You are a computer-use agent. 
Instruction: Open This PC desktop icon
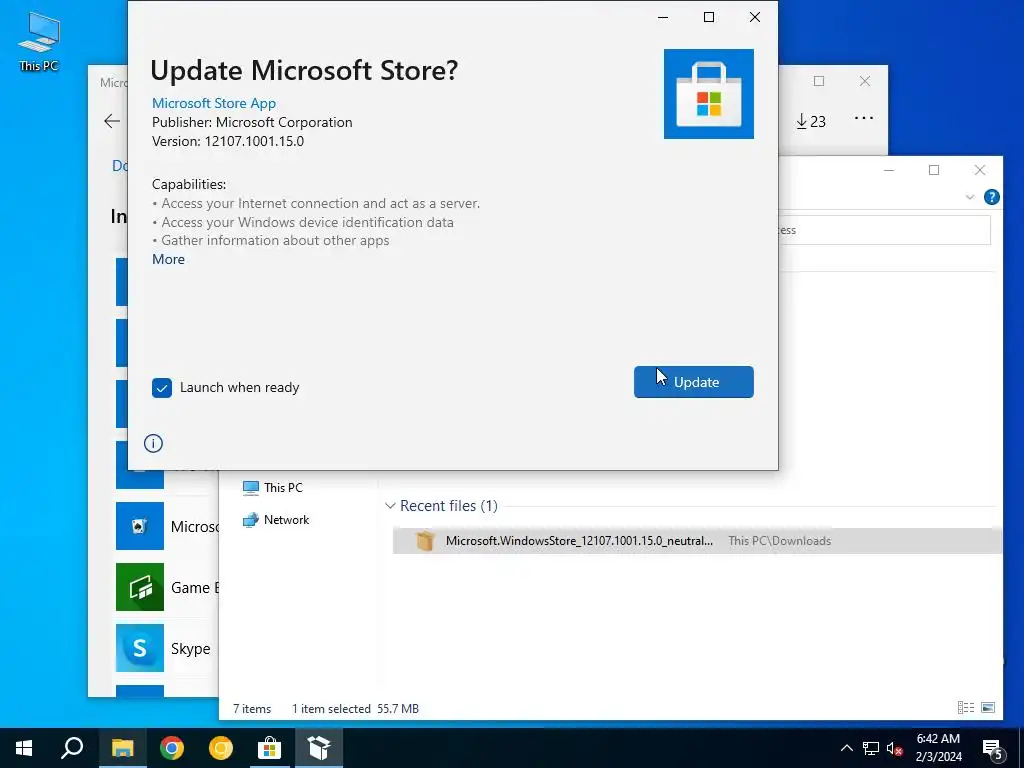(39, 40)
